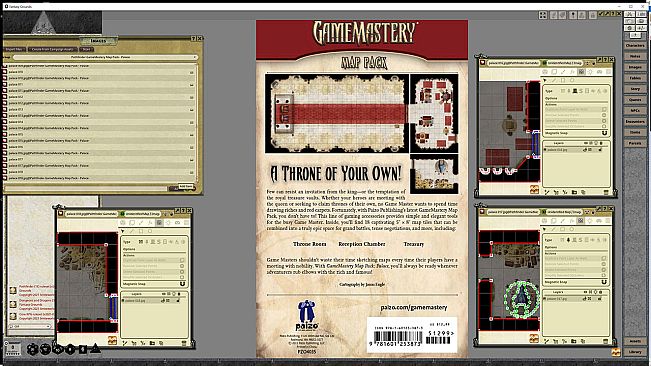Tick first Actions checkbox in lower-right map window
The height and width of the screenshot is (366, 651).
604,258
